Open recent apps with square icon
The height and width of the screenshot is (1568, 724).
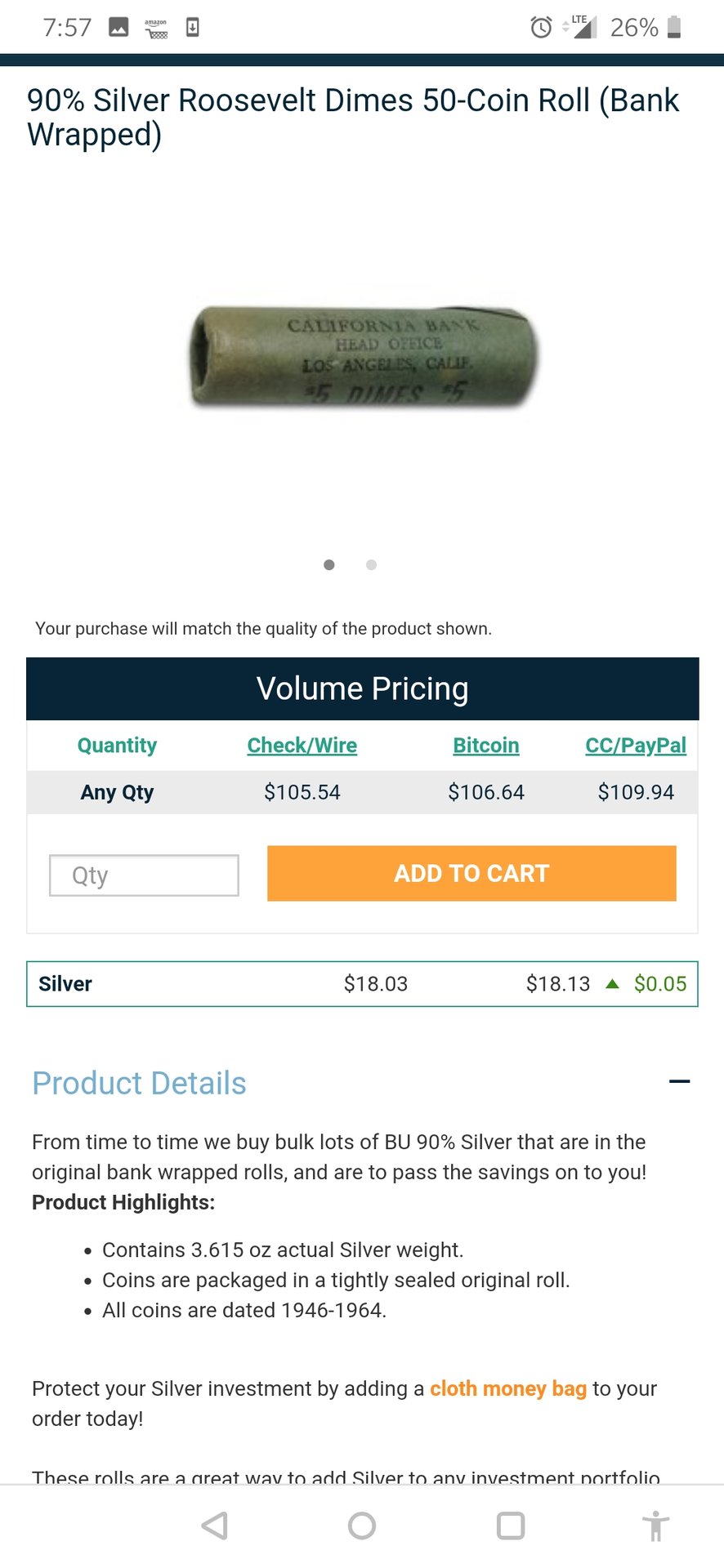tap(511, 1525)
